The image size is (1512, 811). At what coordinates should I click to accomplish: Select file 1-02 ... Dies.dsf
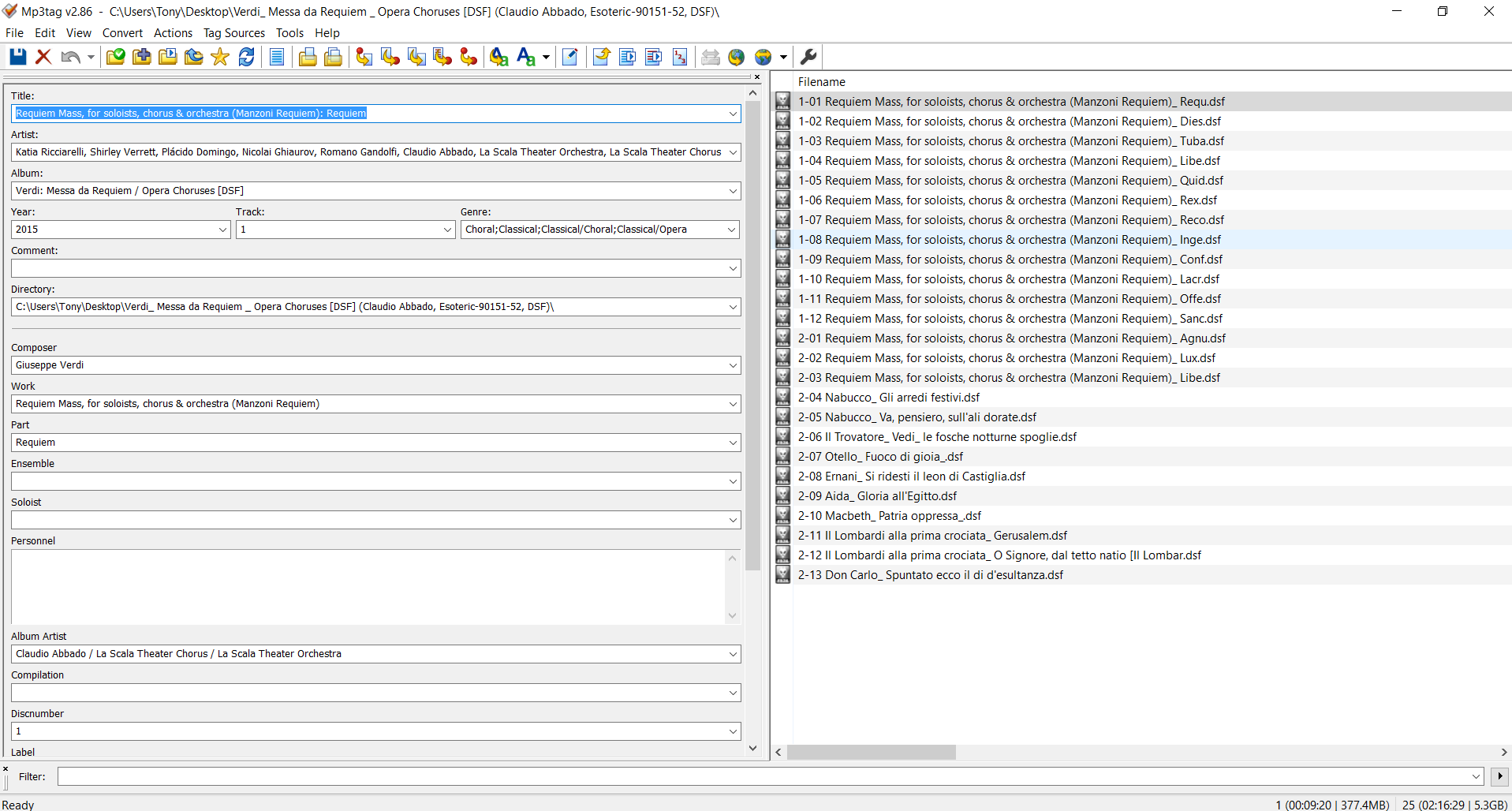1009,121
